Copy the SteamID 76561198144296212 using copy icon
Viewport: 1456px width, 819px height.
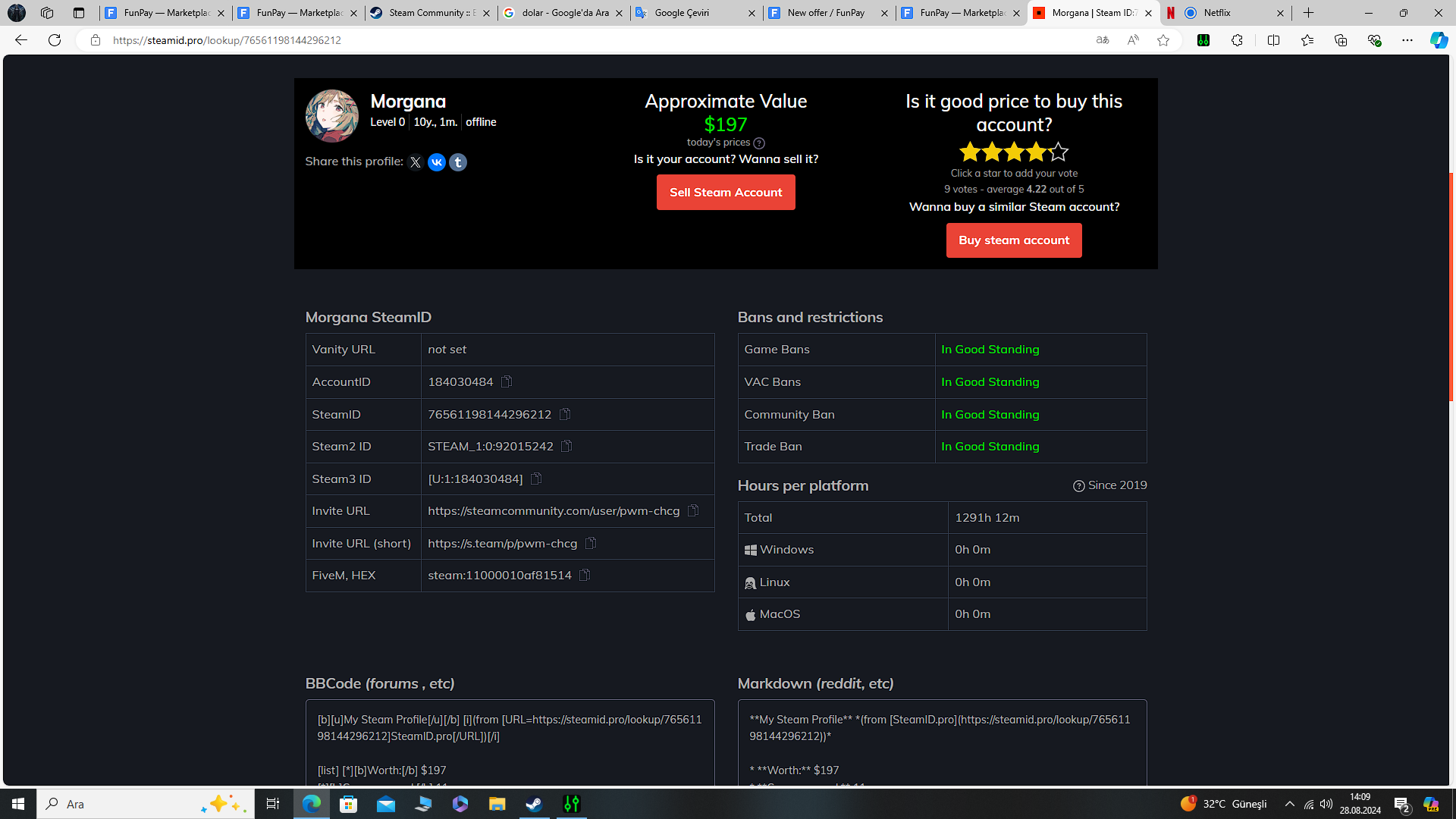tap(565, 414)
